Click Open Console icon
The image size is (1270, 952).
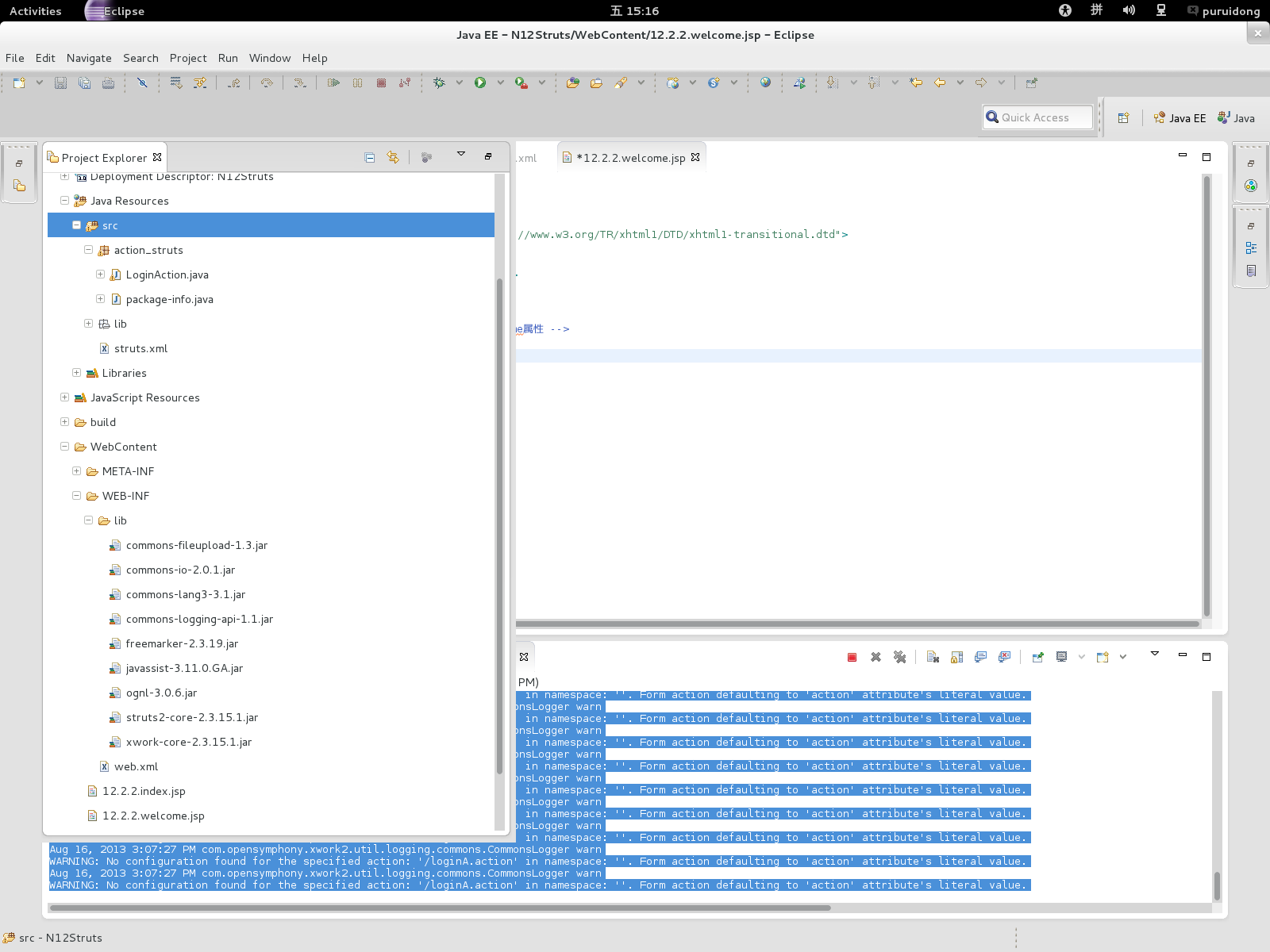(1103, 657)
